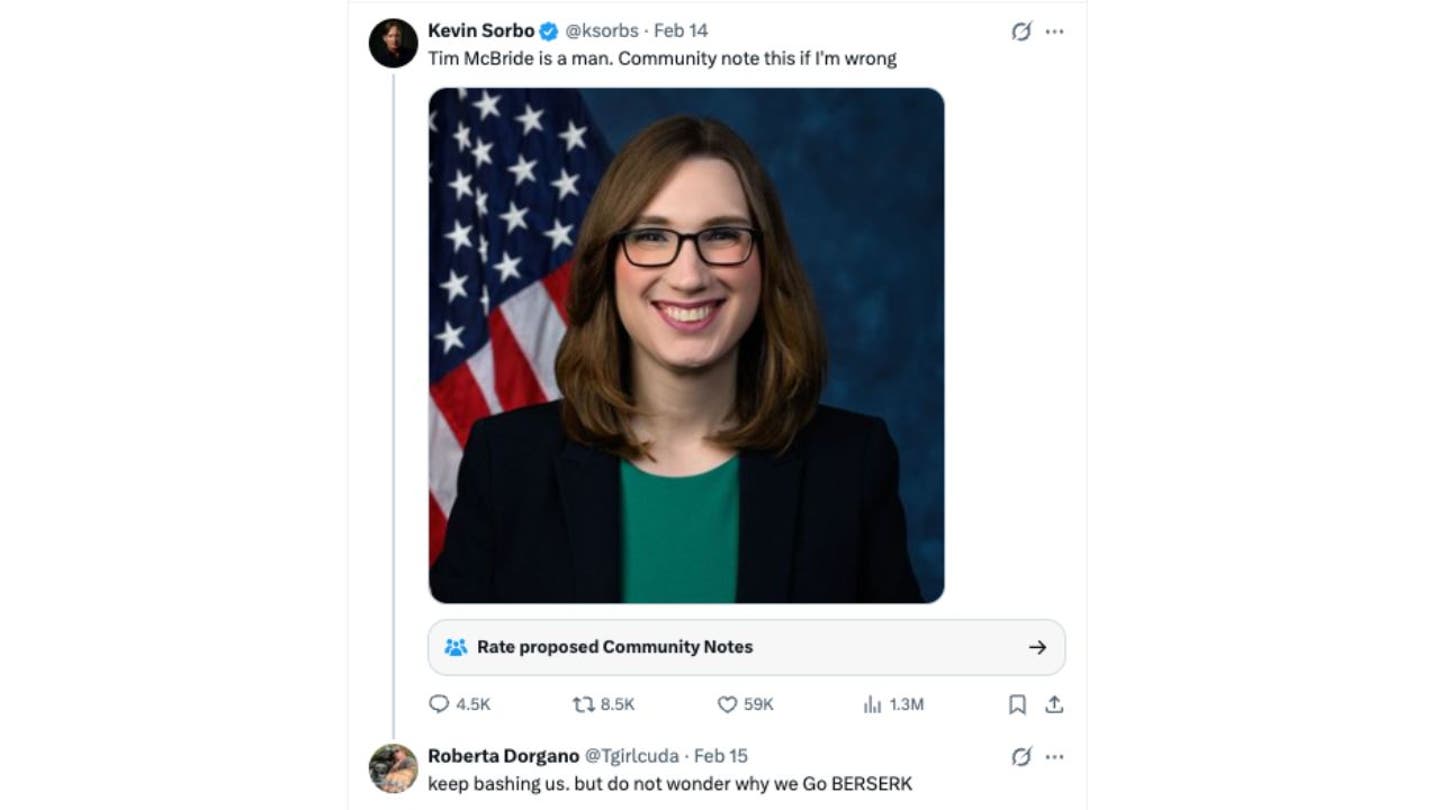This screenshot has width=1440, height=810.
Task: Click the share upload icon
Action: pyautogui.click(x=1054, y=704)
